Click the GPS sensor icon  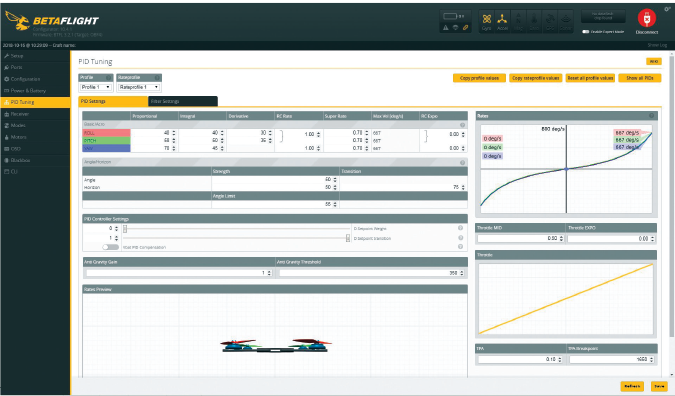(550, 21)
